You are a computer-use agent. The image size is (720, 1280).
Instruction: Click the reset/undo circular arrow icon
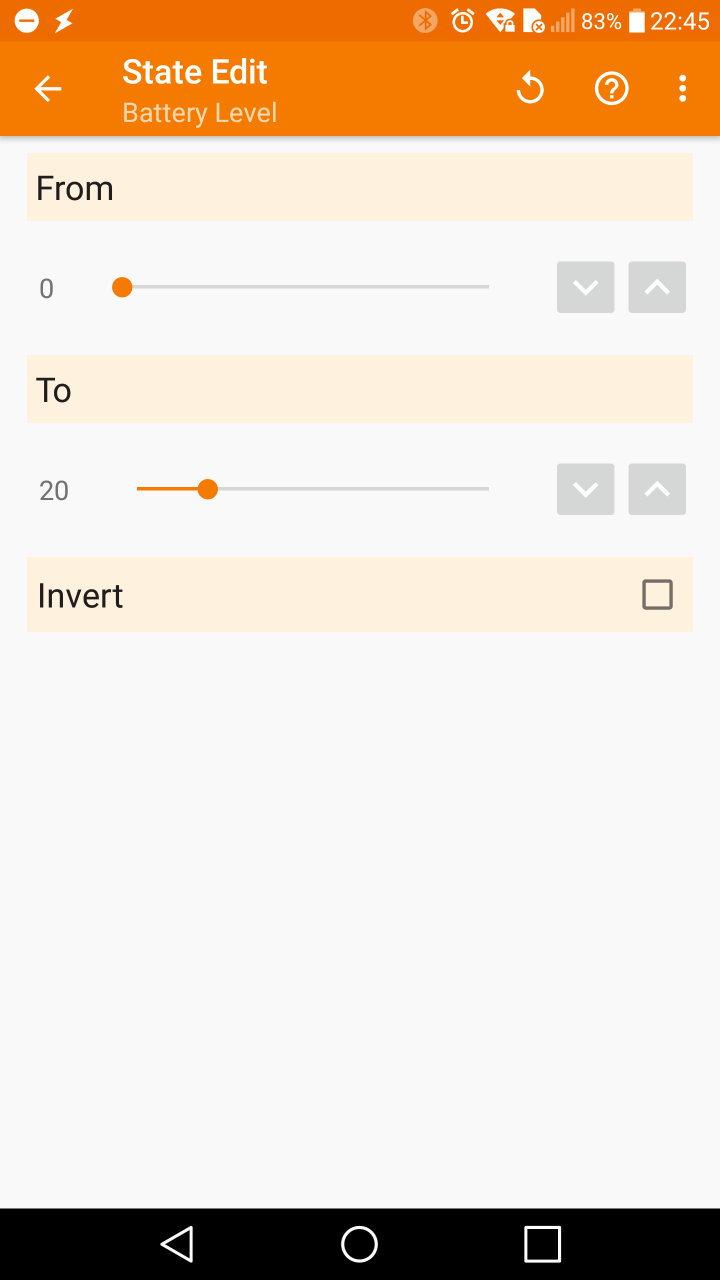(530, 89)
